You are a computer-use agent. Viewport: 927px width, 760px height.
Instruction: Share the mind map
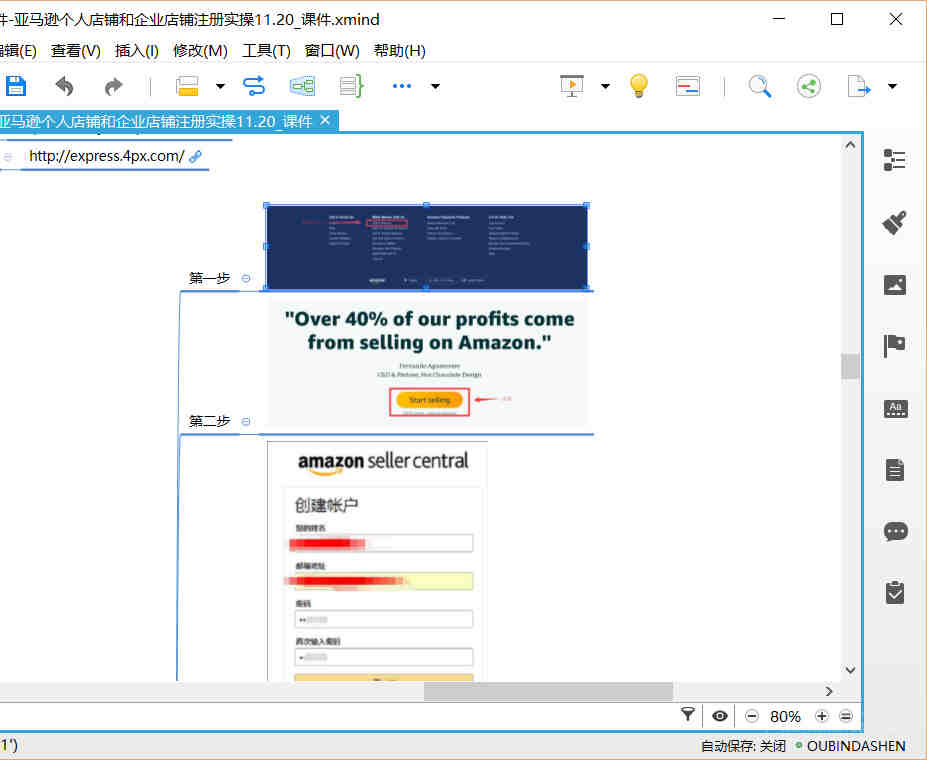[x=809, y=86]
